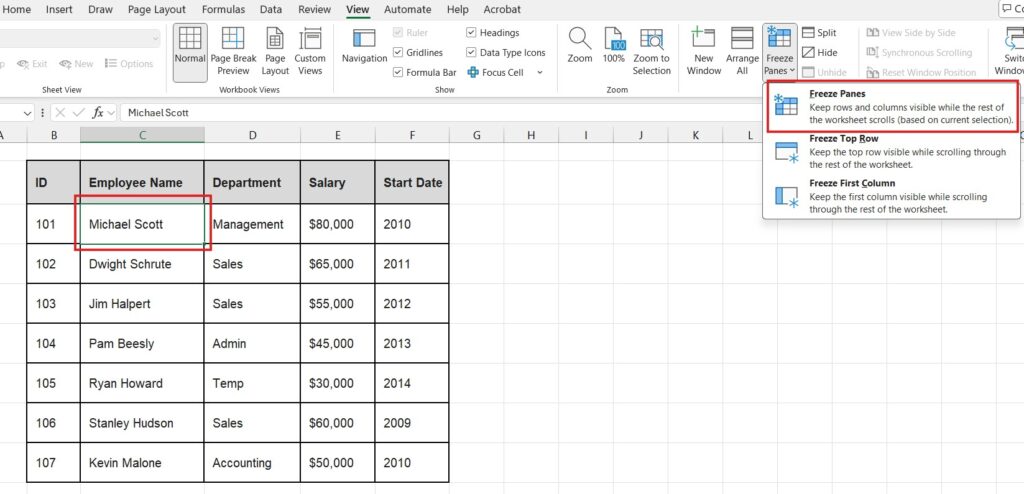Toggle the Gridlines checkbox
This screenshot has width=1024, height=494.
coord(398,53)
